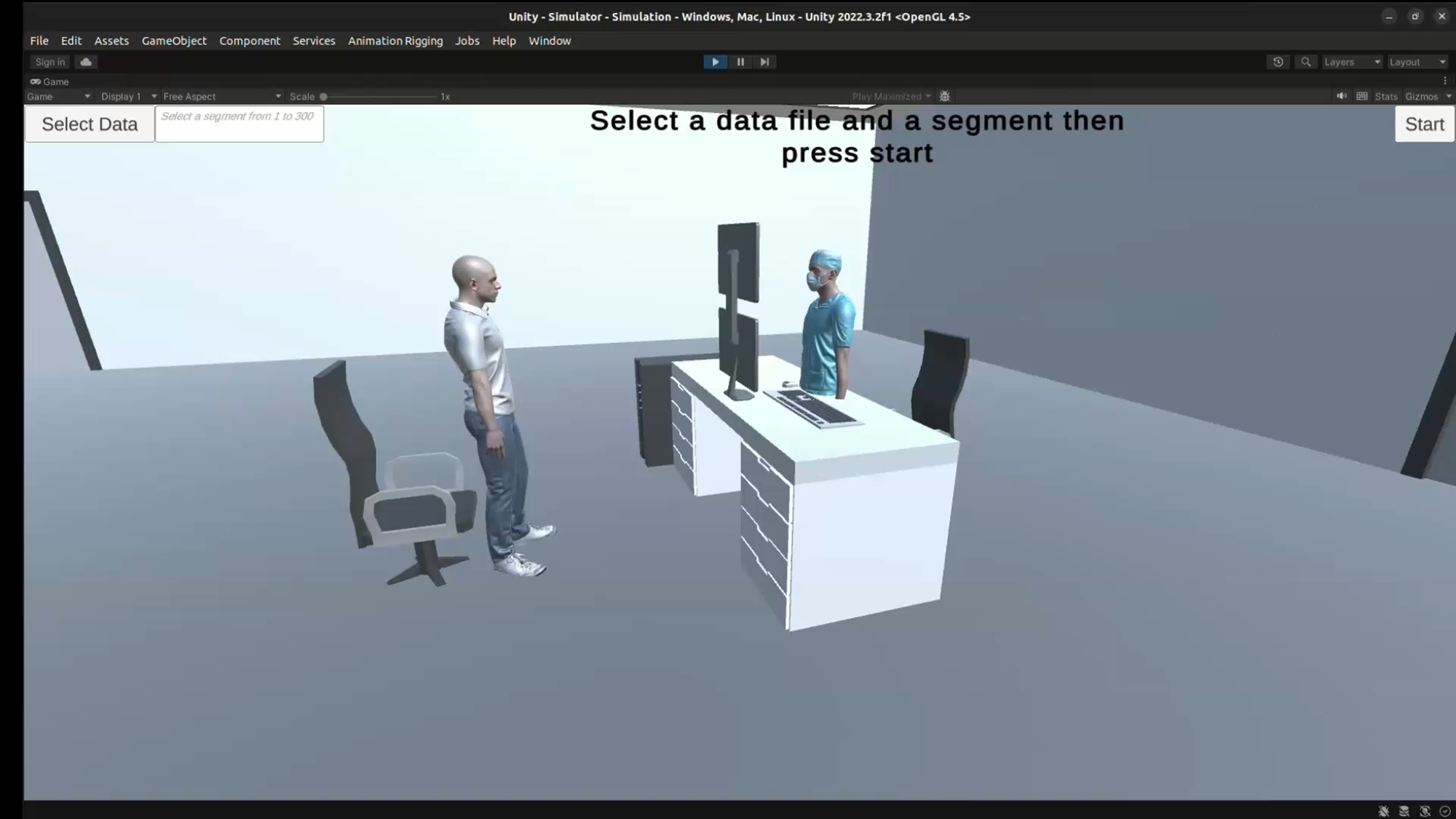Click the cloud services icon next to Sign in
Image resolution: width=1456 pixels, height=819 pixels.
85,62
